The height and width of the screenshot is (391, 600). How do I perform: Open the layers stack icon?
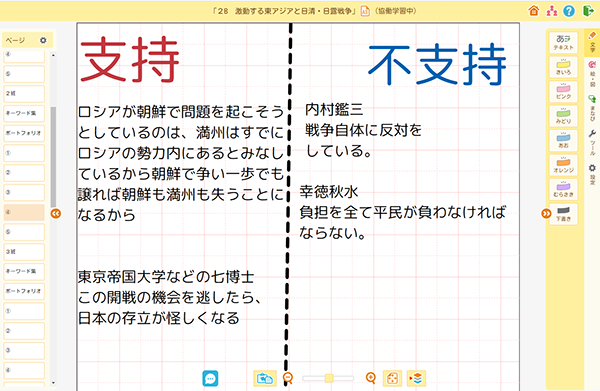point(416,378)
